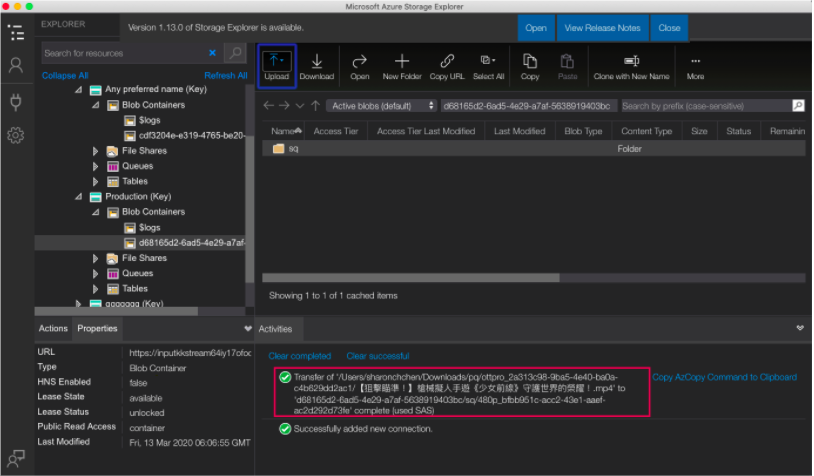Viewport: 814px width, 476px height.
Task: Sort by Blob Type column header
Action: [x=584, y=131]
